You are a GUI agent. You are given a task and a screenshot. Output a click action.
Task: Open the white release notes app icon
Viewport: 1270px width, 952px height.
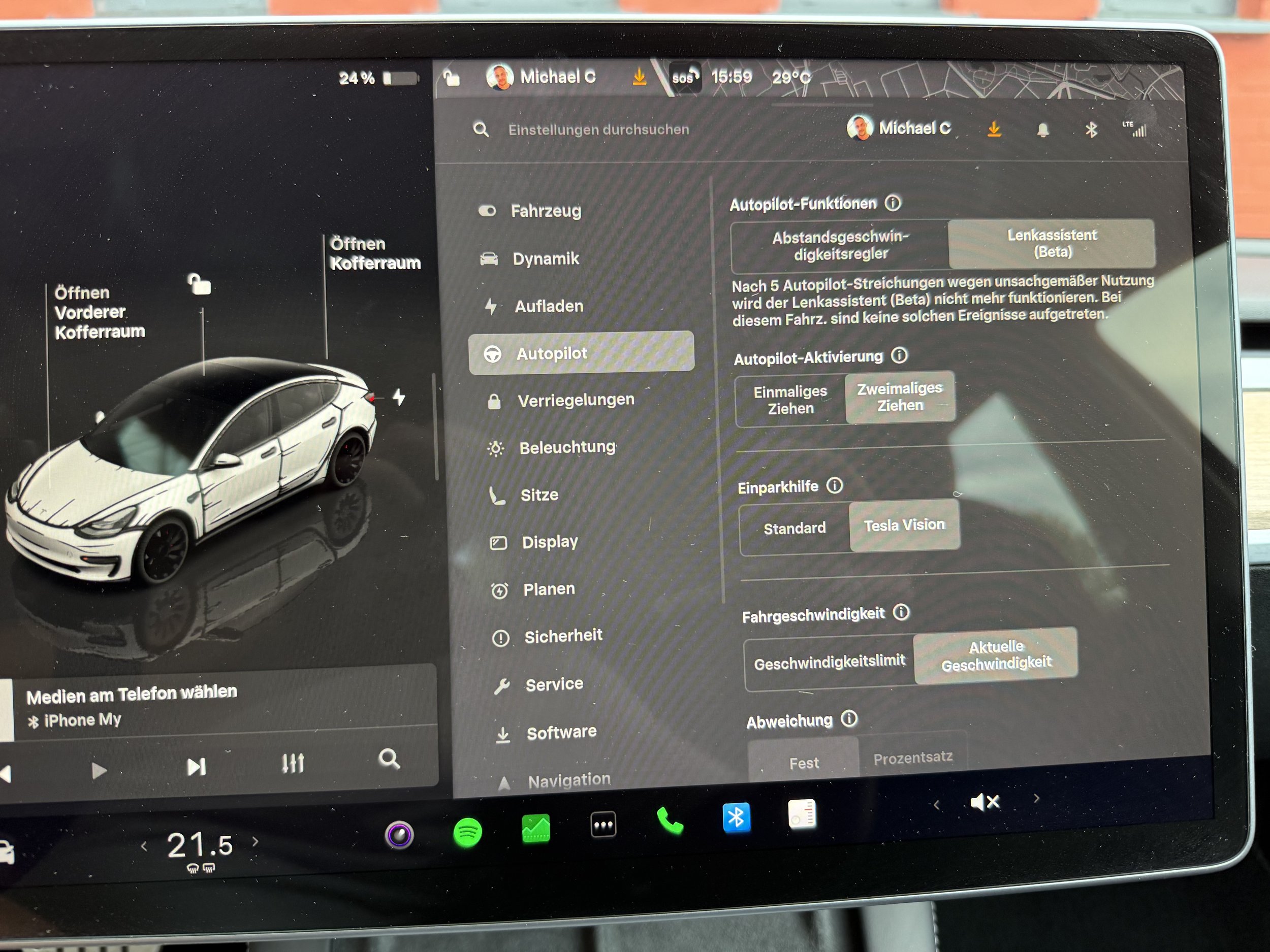point(802,814)
